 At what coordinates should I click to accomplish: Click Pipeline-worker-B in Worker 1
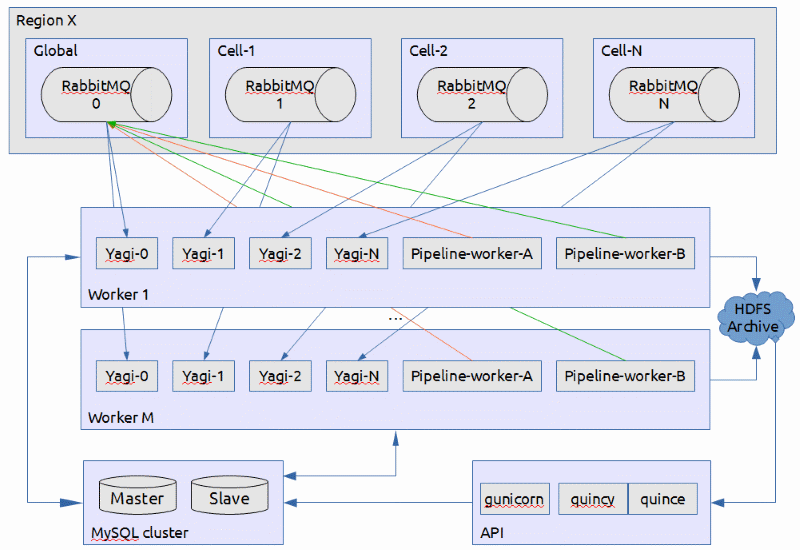click(x=624, y=254)
